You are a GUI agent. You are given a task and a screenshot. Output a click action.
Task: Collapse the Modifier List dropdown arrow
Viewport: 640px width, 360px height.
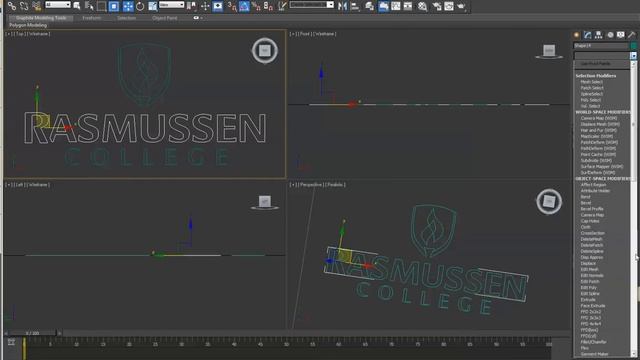point(633,56)
